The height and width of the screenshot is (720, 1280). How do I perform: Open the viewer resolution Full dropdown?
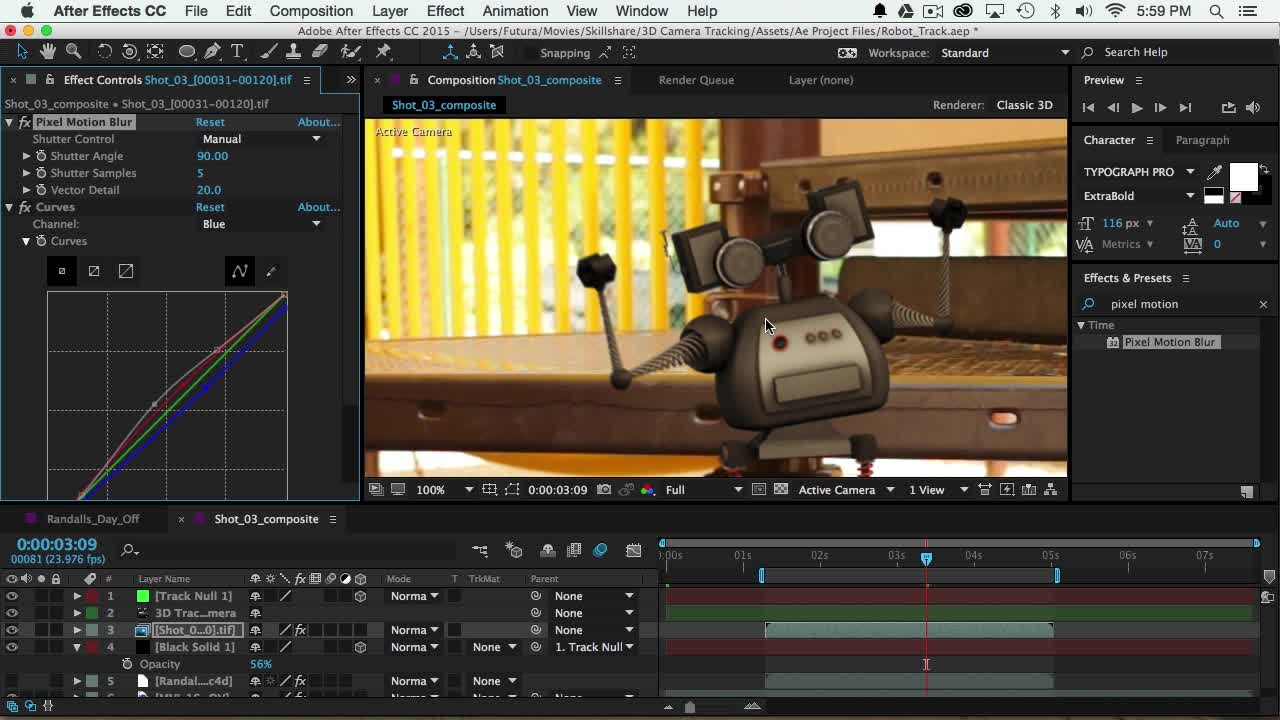tap(704, 490)
